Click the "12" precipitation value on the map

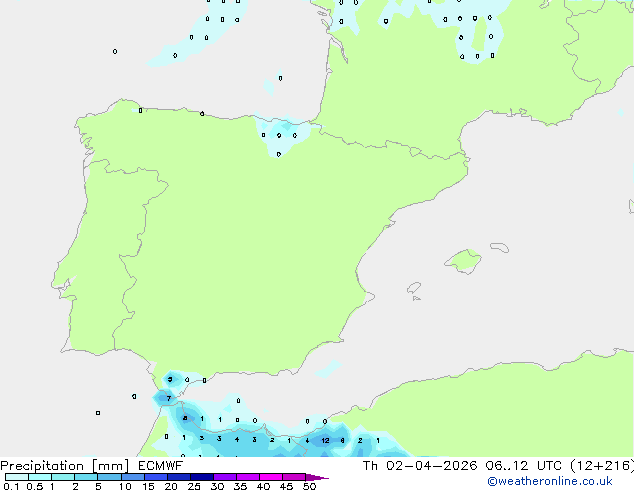(325, 441)
